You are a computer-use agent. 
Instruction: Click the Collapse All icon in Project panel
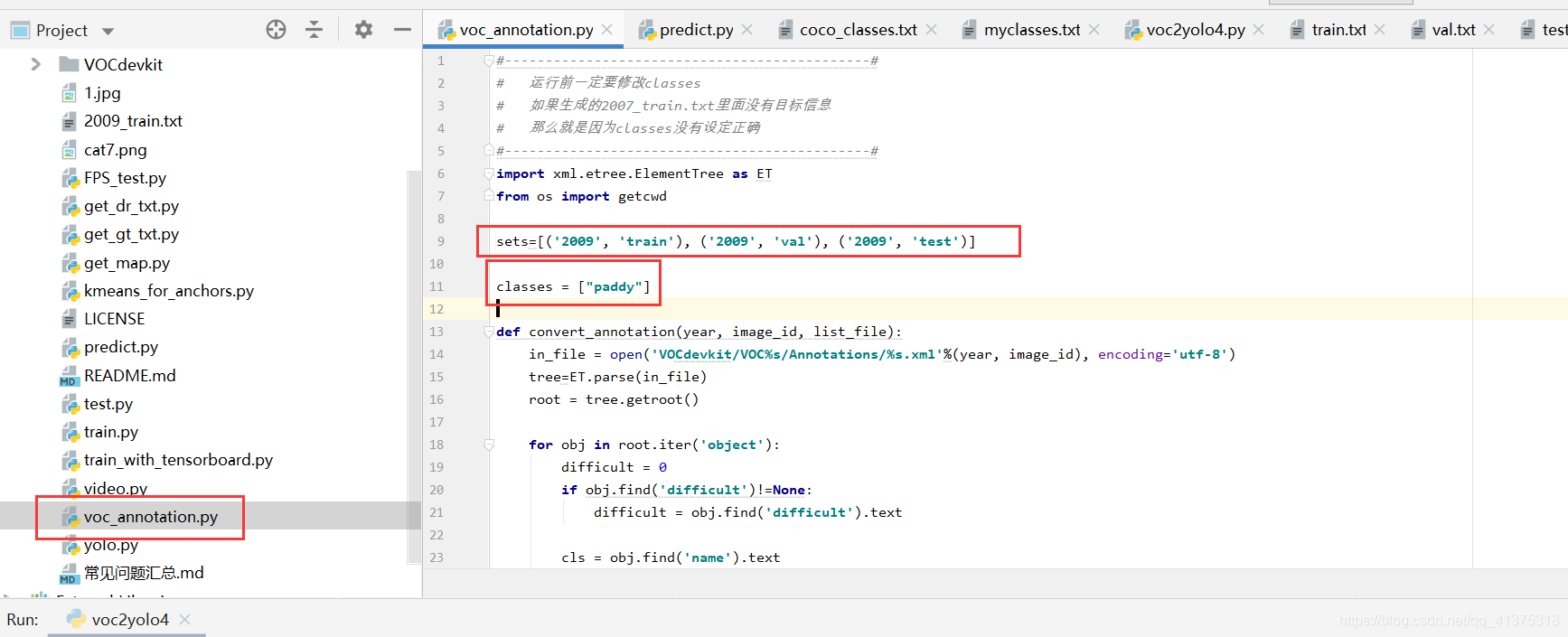click(314, 30)
